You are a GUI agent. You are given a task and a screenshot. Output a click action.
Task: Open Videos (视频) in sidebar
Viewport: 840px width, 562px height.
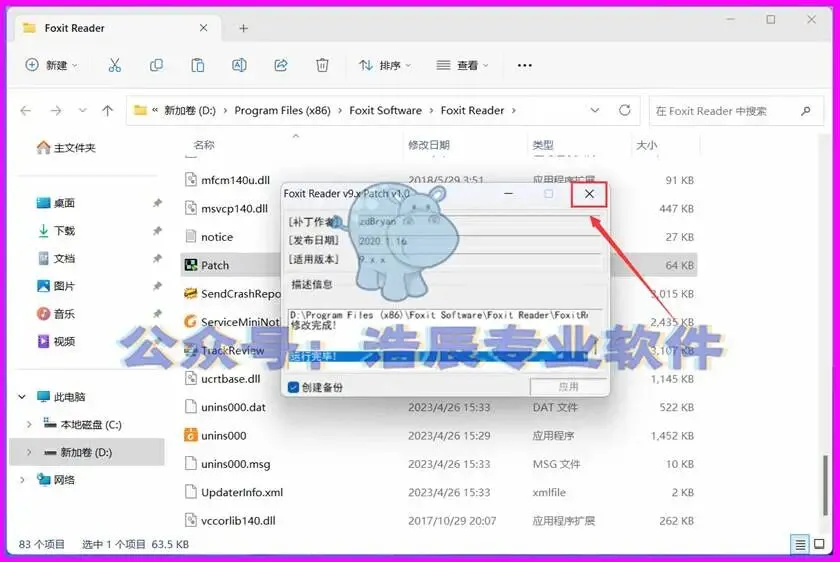tap(56, 341)
